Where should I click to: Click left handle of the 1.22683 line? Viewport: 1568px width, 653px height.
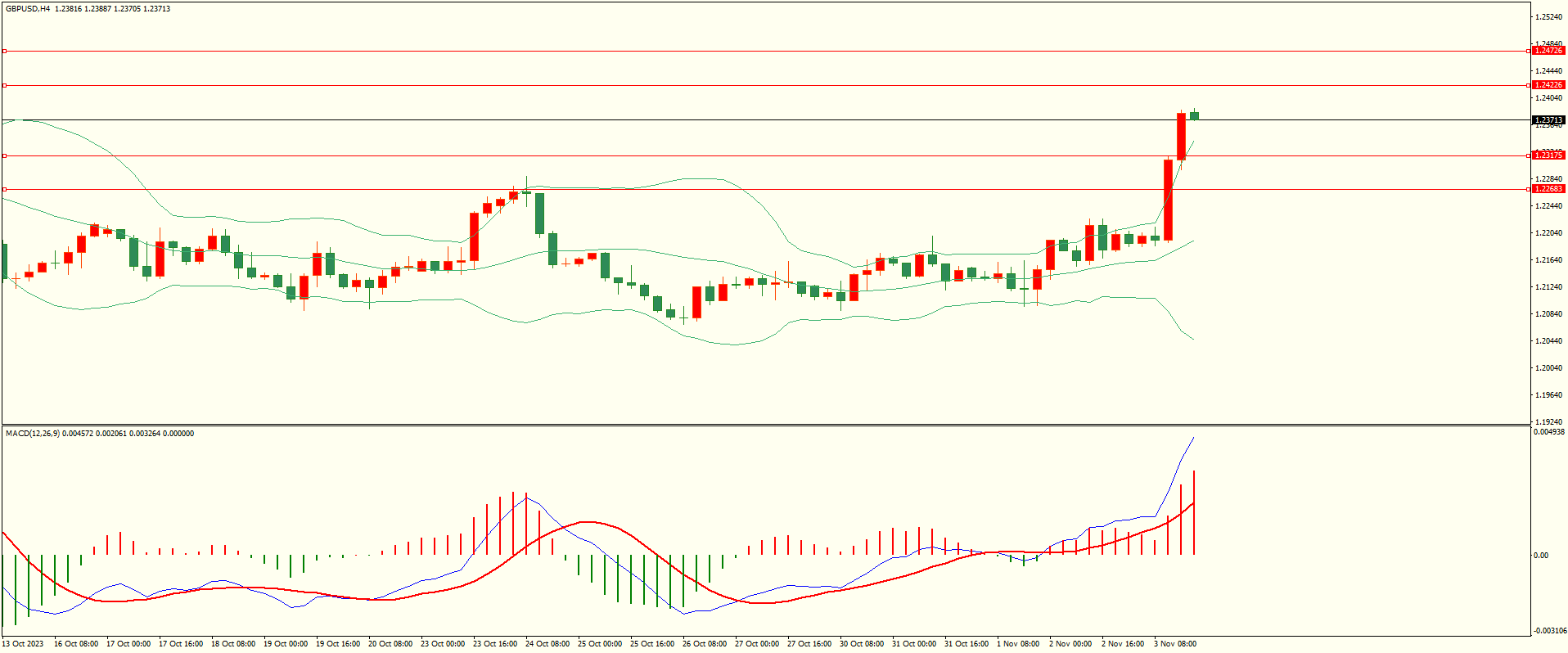[4, 189]
